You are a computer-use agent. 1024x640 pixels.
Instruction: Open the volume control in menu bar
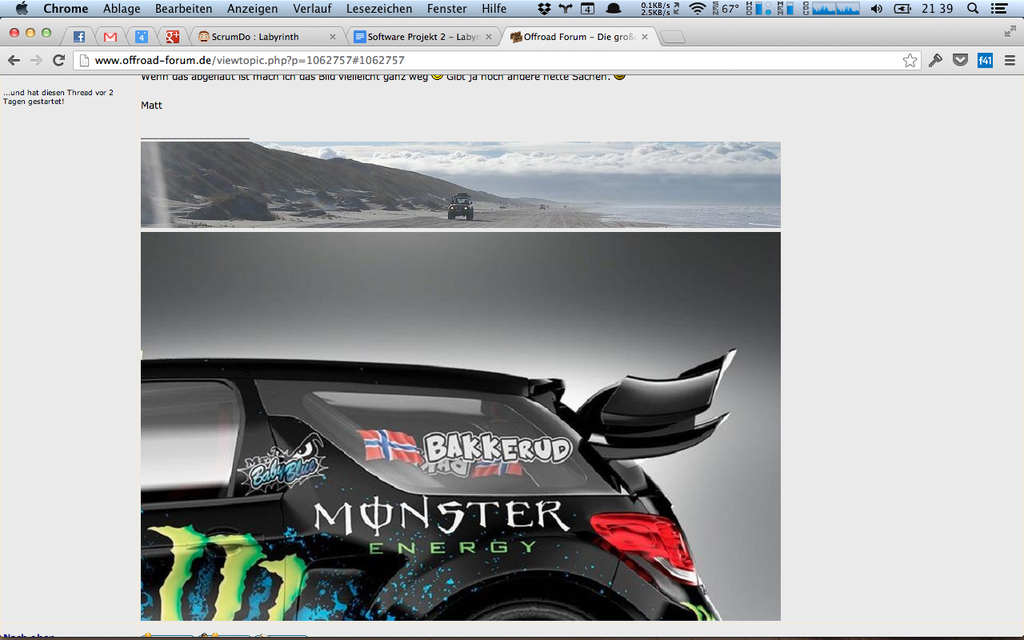pyautogui.click(x=876, y=8)
